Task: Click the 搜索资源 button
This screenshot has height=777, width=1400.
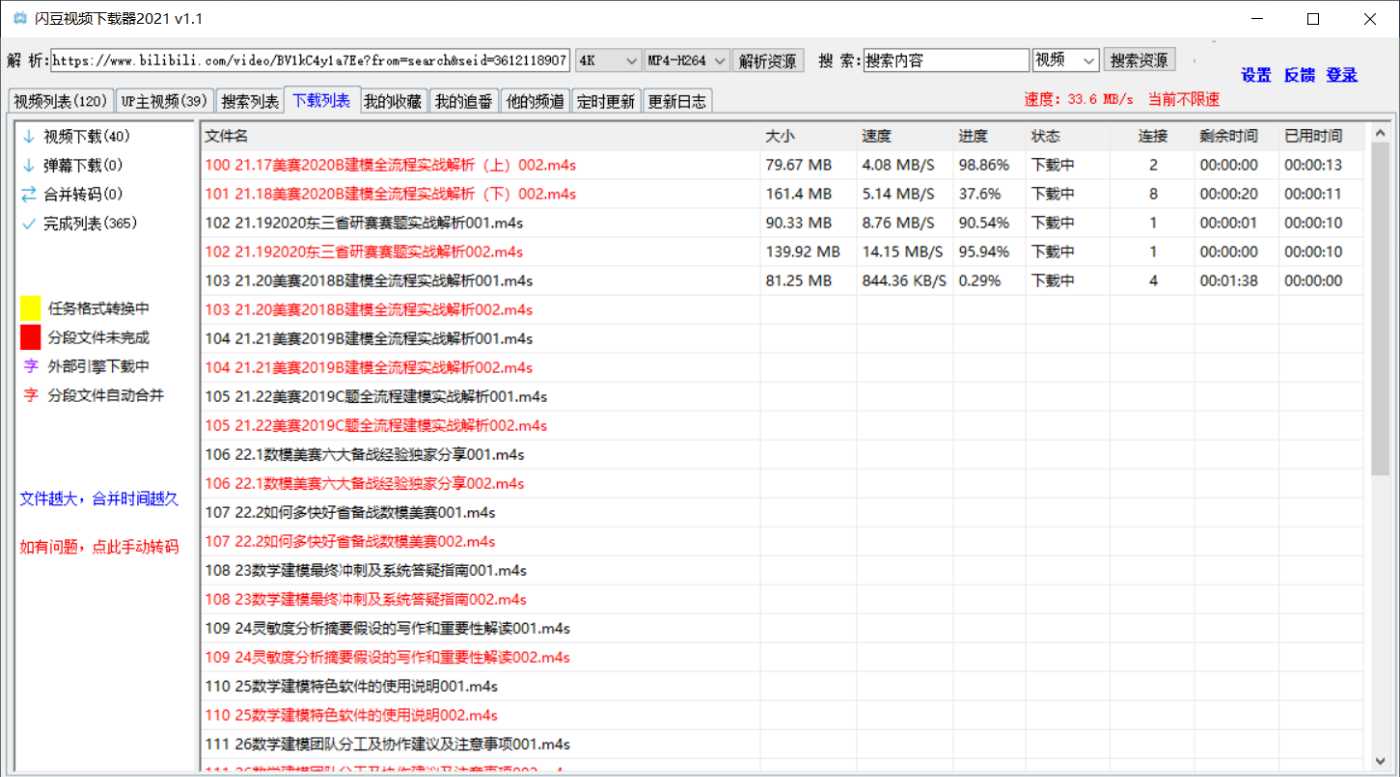Action: pyautogui.click(x=1139, y=60)
